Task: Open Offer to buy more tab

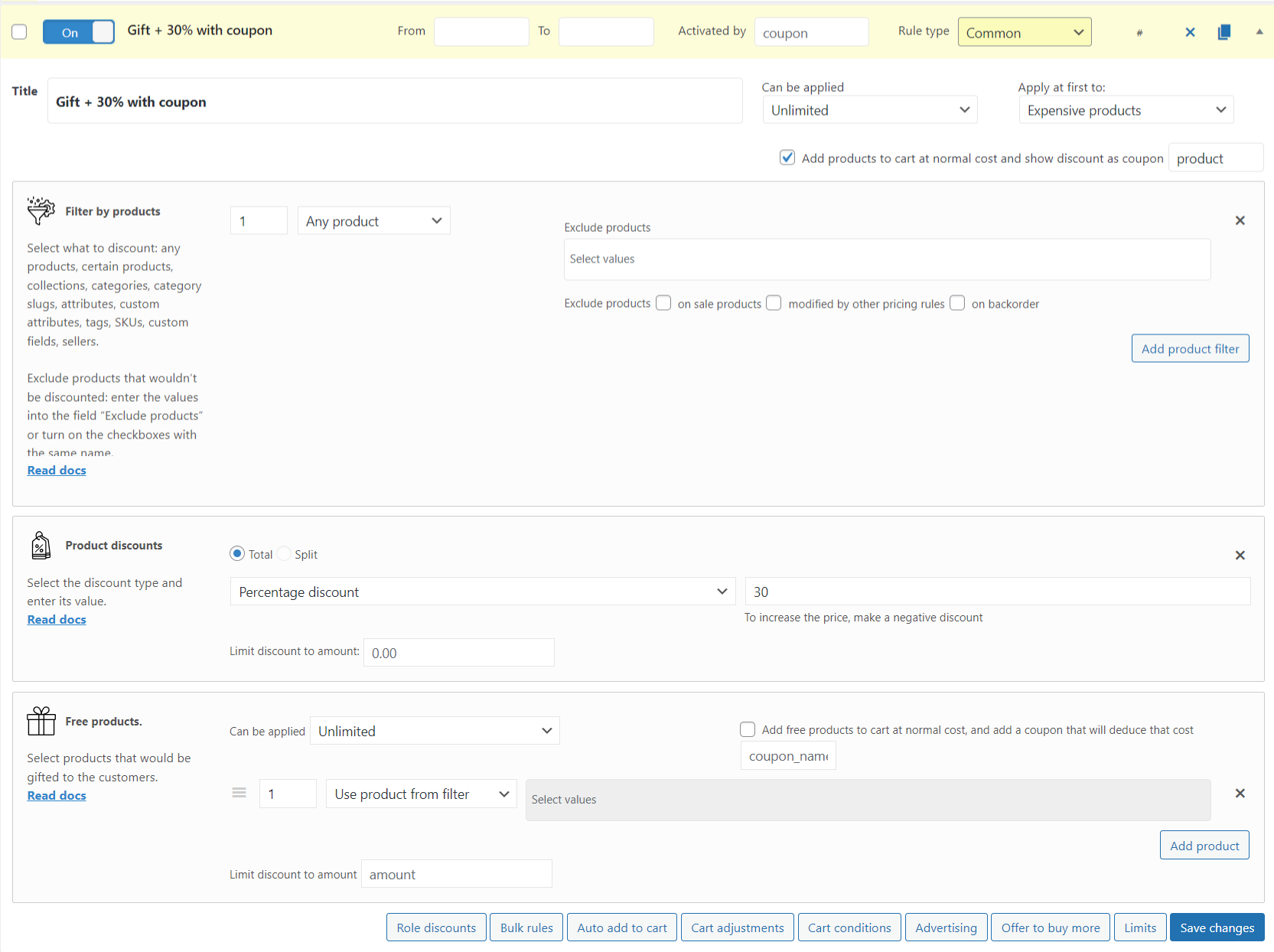Action: 1051,928
